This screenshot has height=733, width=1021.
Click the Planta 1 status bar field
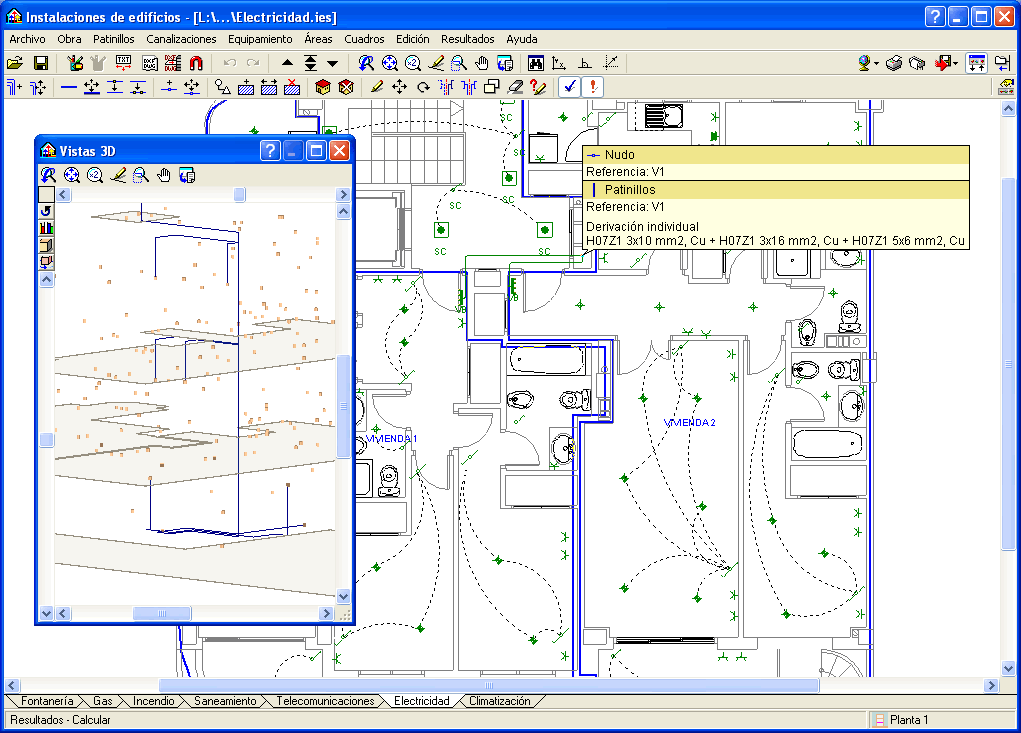coord(943,719)
